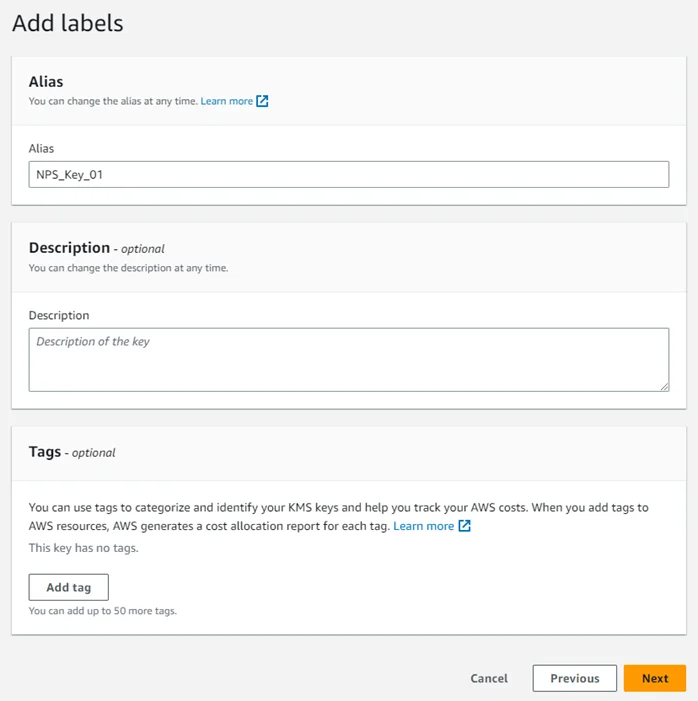
Task: Grab the Description textarea resize handle
Action: pyautogui.click(x=664, y=387)
